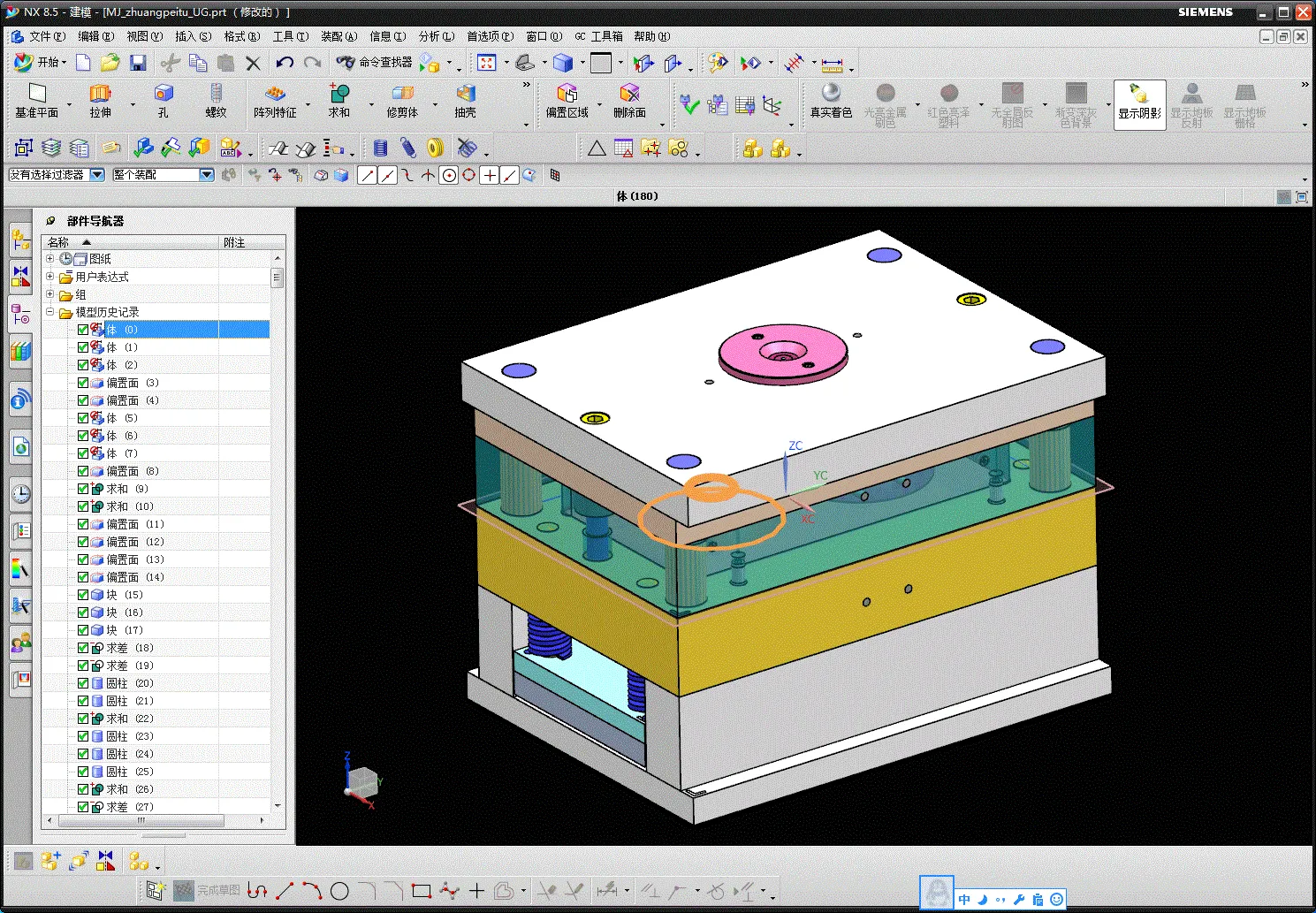Viewport: 1316px width, 913px height.
Task: Click the Datum Plane (基准平面) icon
Action: coord(36,94)
